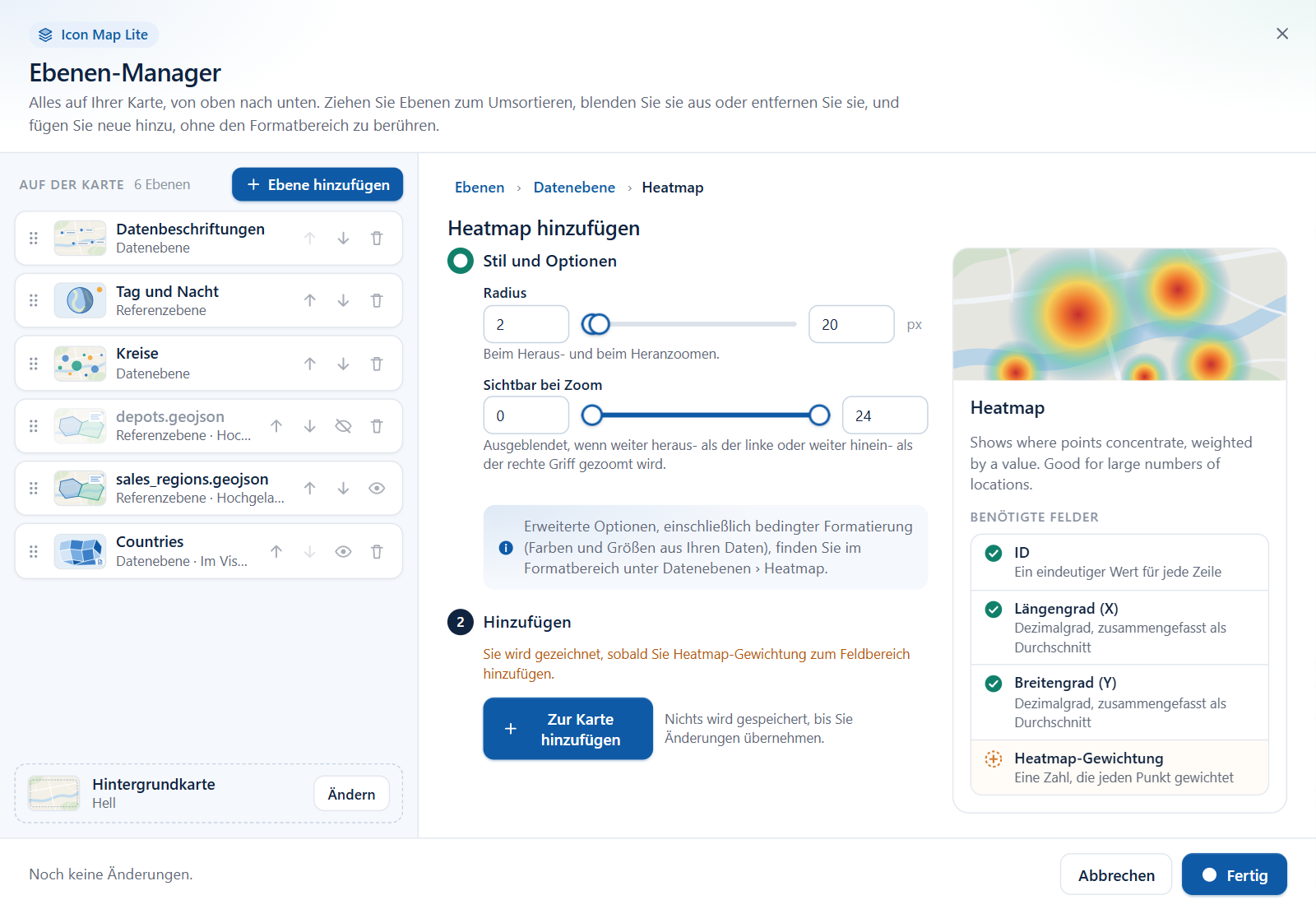
Task: Delete the Countries layer
Action: (377, 552)
